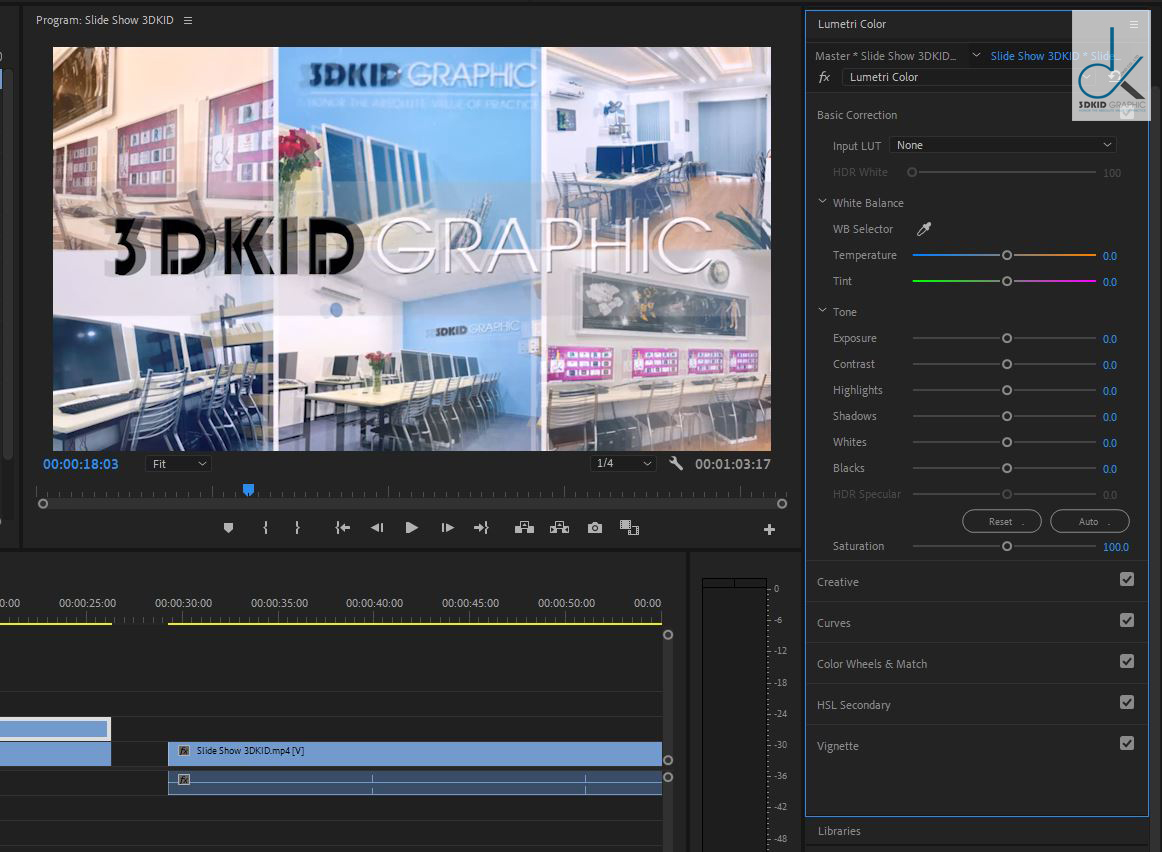Open the Program panel hamburger menu
Image resolution: width=1162 pixels, height=852 pixels.
pyautogui.click(x=187, y=20)
